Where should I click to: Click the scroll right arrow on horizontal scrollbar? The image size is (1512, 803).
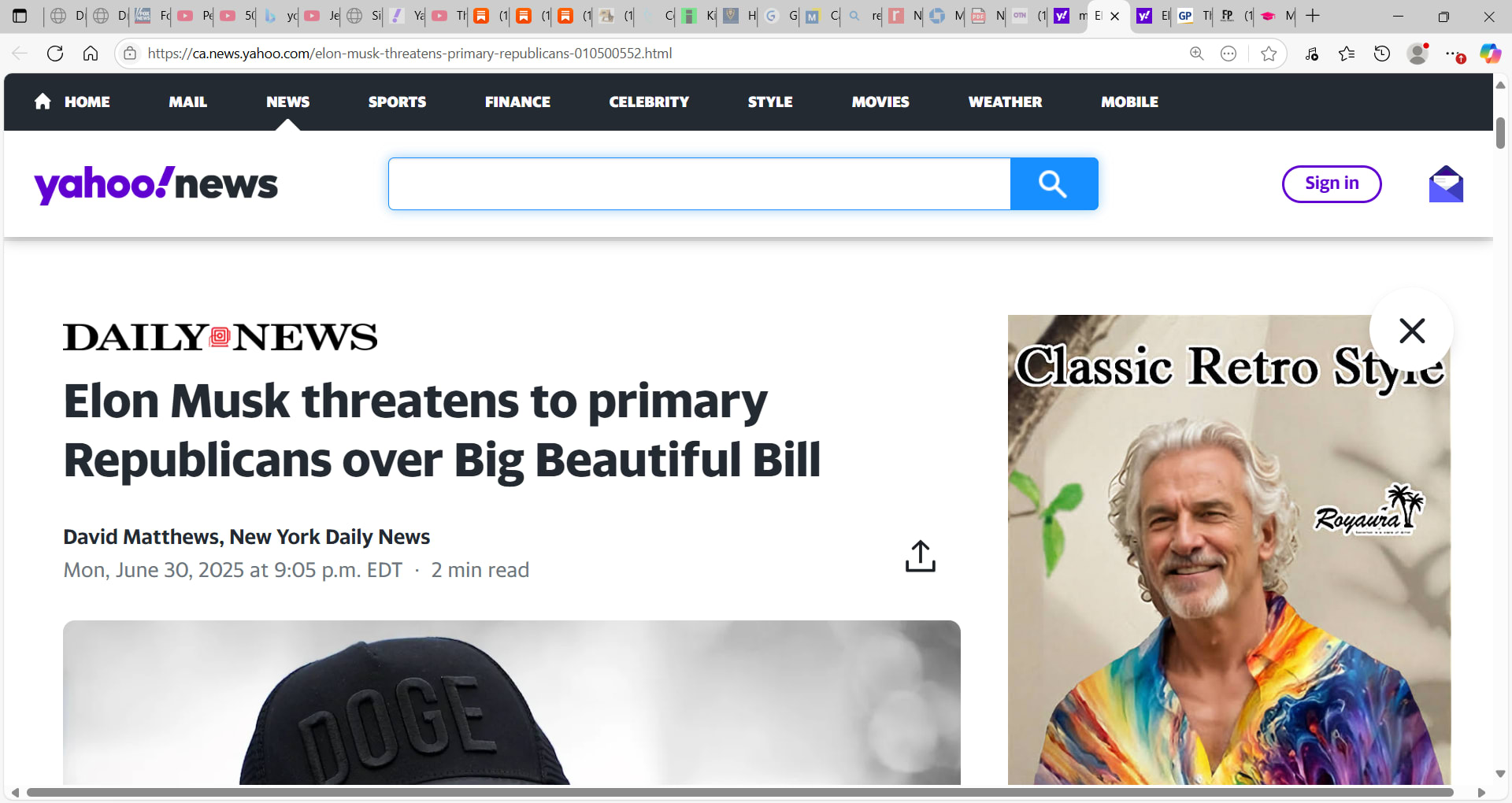1481,792
